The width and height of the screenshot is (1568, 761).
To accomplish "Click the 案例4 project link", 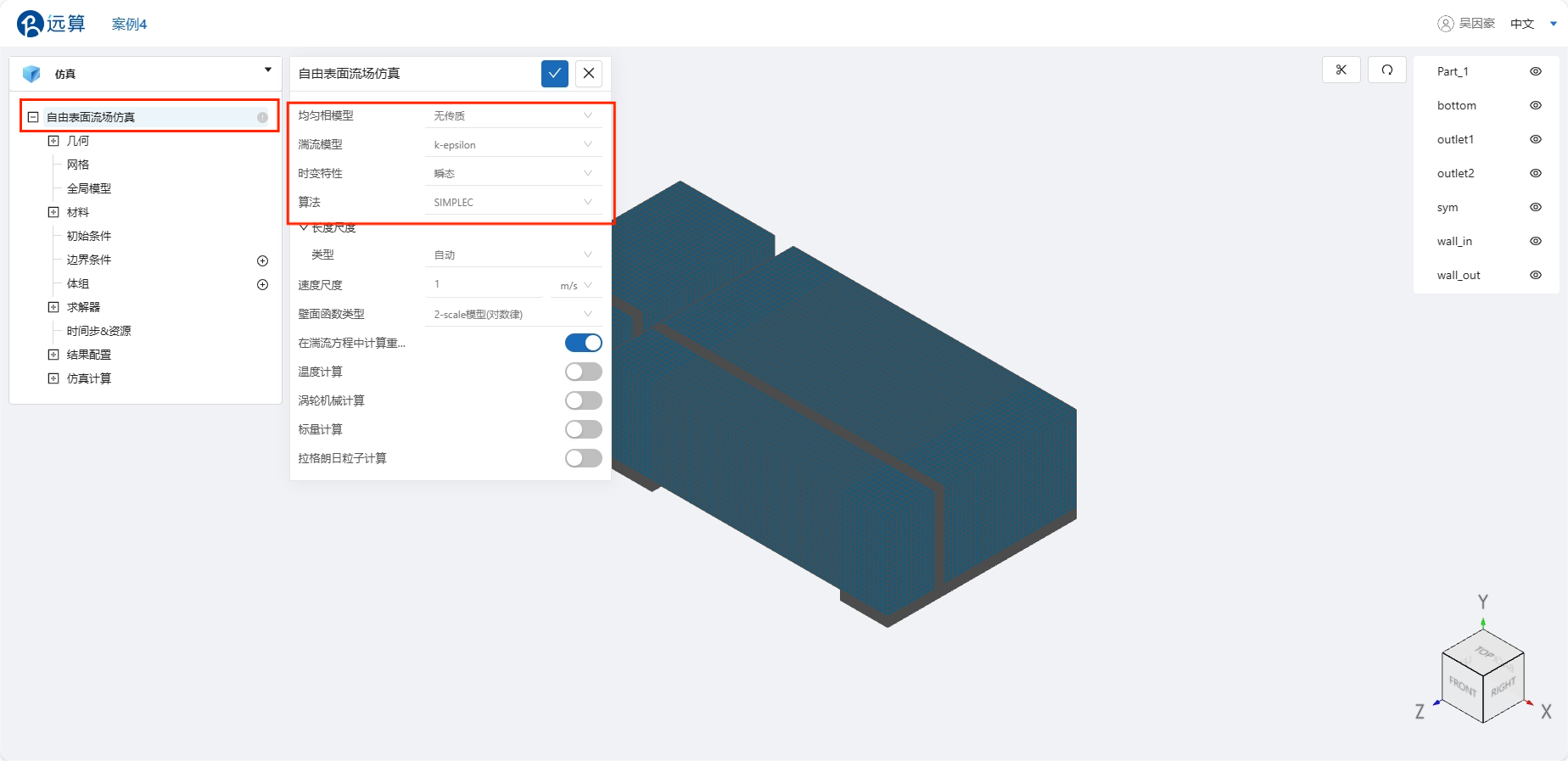I will tap(129, 24).
